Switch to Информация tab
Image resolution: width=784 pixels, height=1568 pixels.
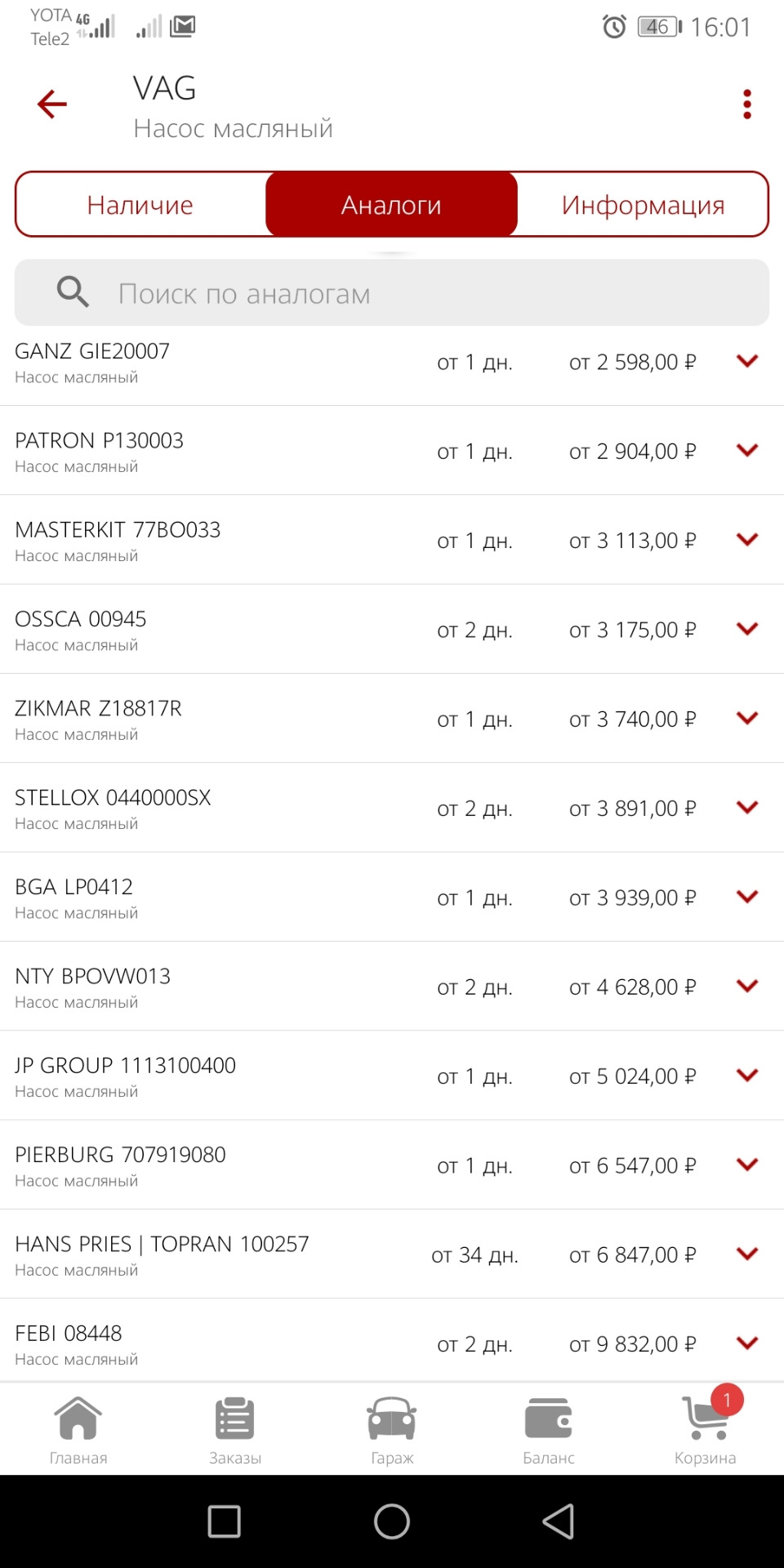tap(643, 205)
